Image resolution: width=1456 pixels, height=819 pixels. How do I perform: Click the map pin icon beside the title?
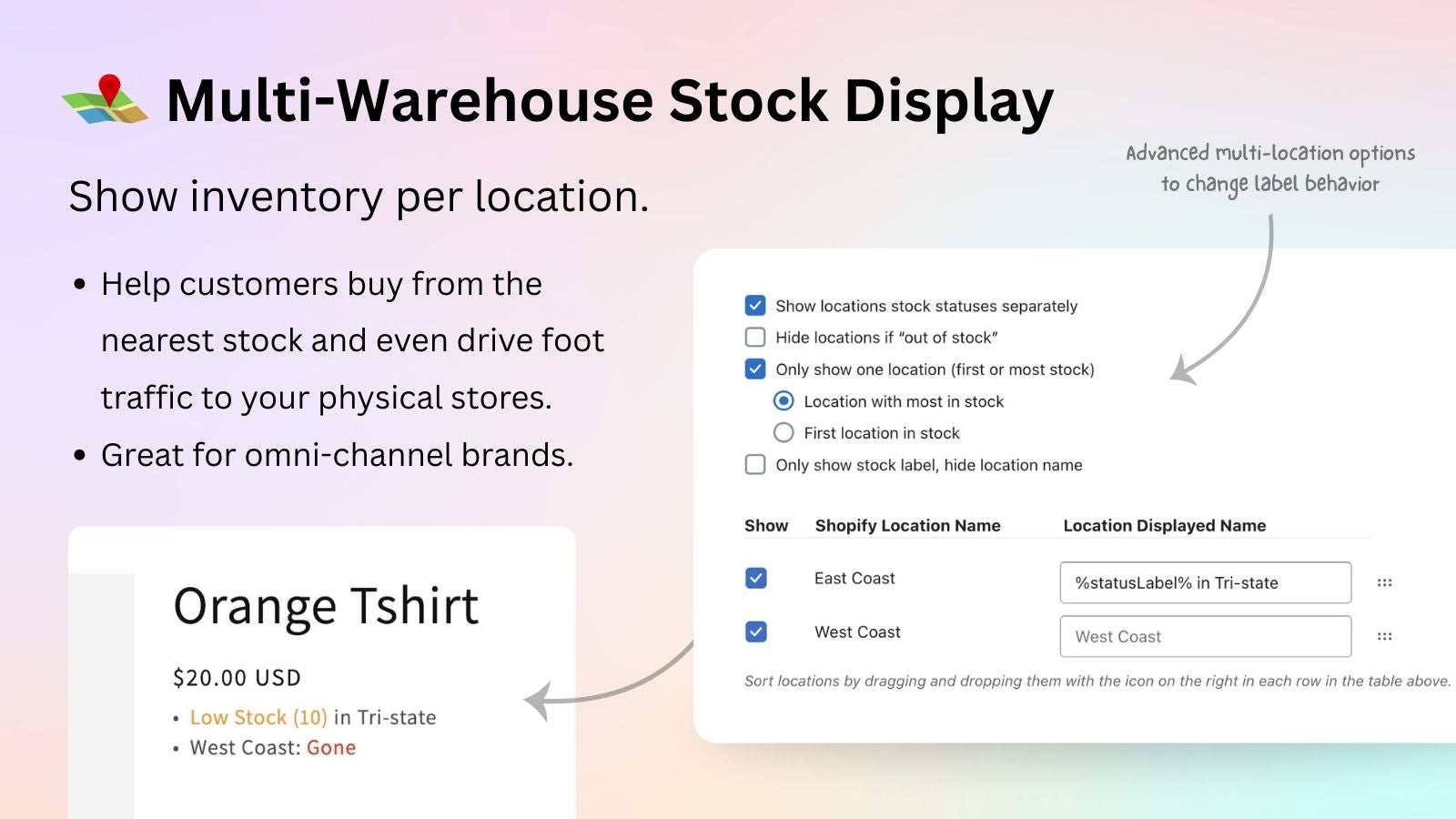[x=106, y=98]
